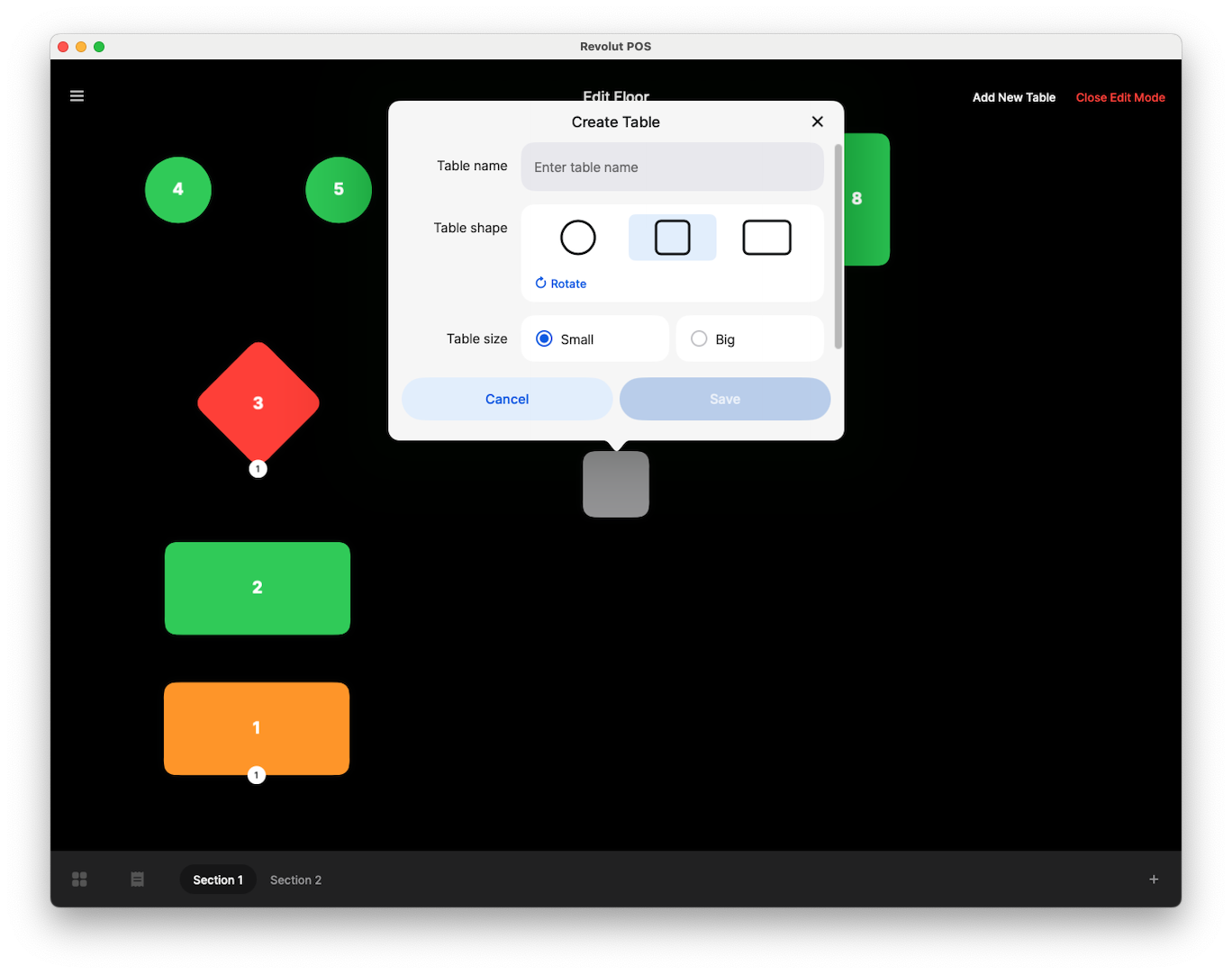Click Add New Table

pyautogui.click(x=1014, y=97)
